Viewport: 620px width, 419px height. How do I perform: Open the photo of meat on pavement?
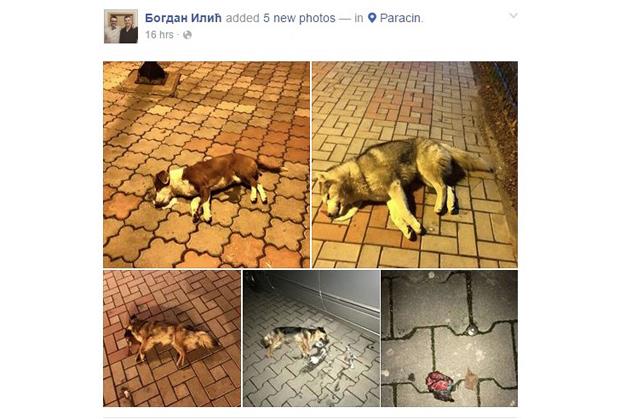pyautogui.click(x=450, y=338)
